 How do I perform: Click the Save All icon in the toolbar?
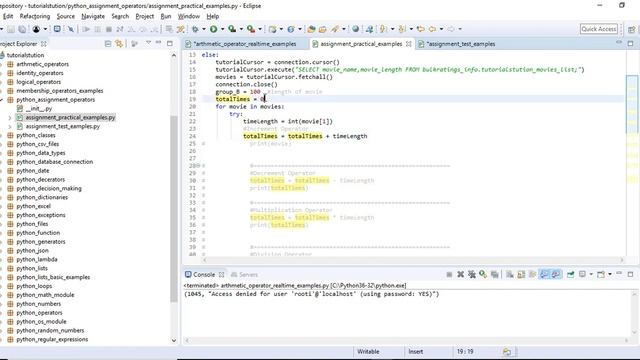point(22,29)
